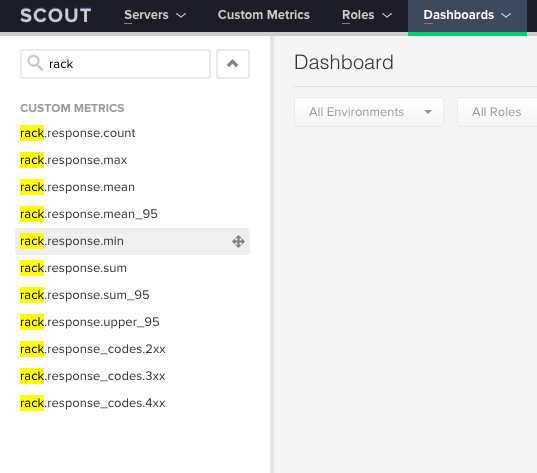
Task: Pick rack.response.mean_95 from the list
Action: (89, 214)
